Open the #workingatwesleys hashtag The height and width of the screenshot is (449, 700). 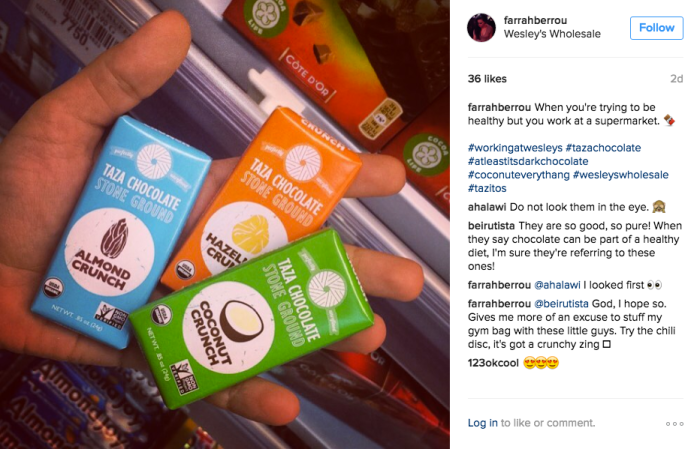pos(514,148)
